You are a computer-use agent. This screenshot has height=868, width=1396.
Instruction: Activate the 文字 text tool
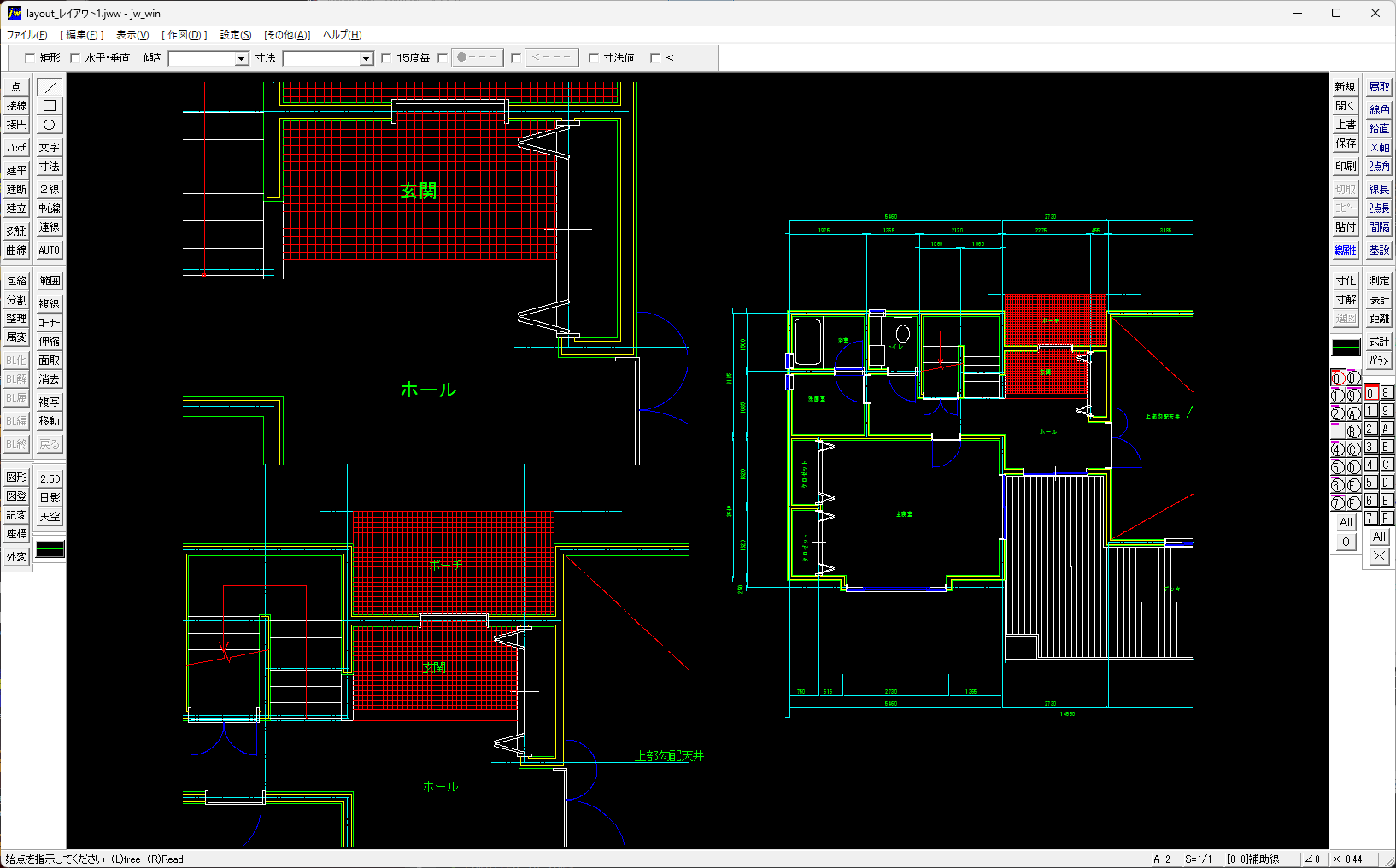[50, 148]
